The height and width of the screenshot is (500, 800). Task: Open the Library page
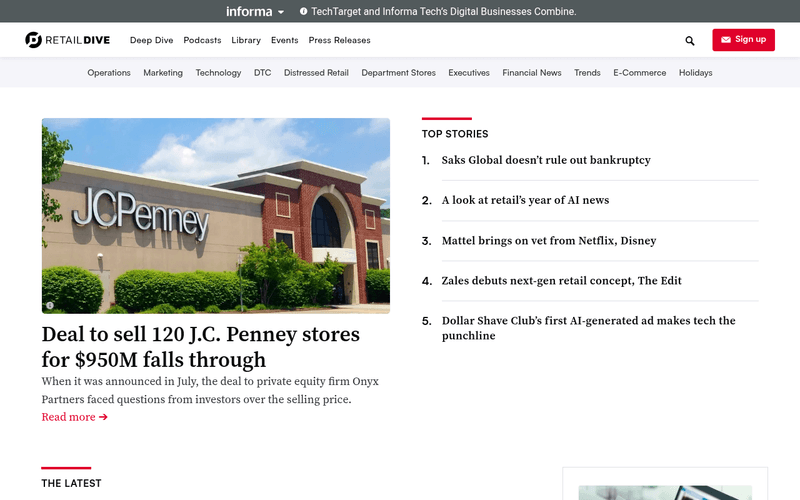click(x=246, y=40)
